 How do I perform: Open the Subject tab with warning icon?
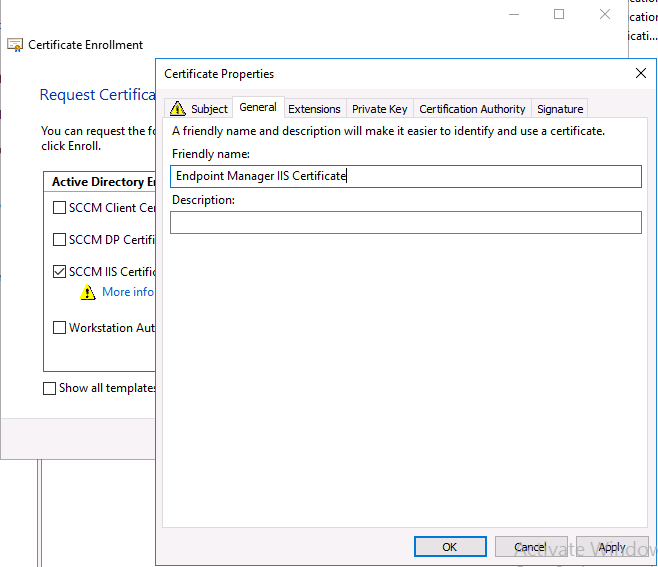198,109
